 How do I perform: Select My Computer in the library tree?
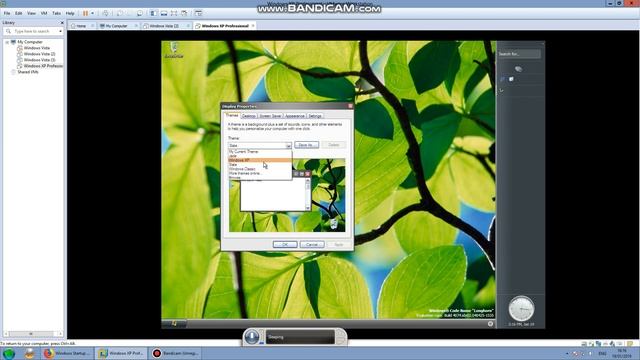[x=30, y=42]
